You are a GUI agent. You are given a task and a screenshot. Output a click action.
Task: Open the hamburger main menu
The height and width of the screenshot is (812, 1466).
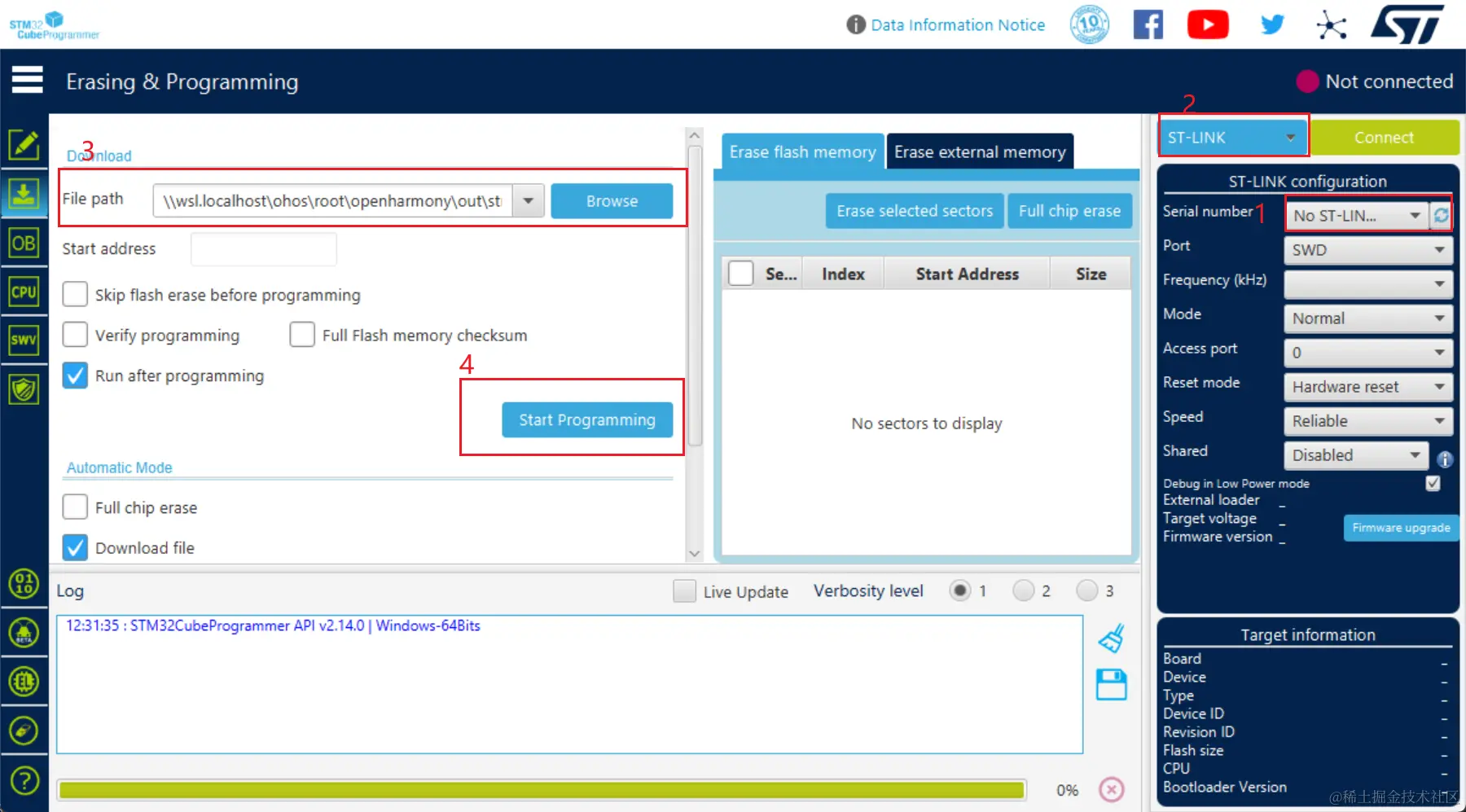(x=27, y=80)
